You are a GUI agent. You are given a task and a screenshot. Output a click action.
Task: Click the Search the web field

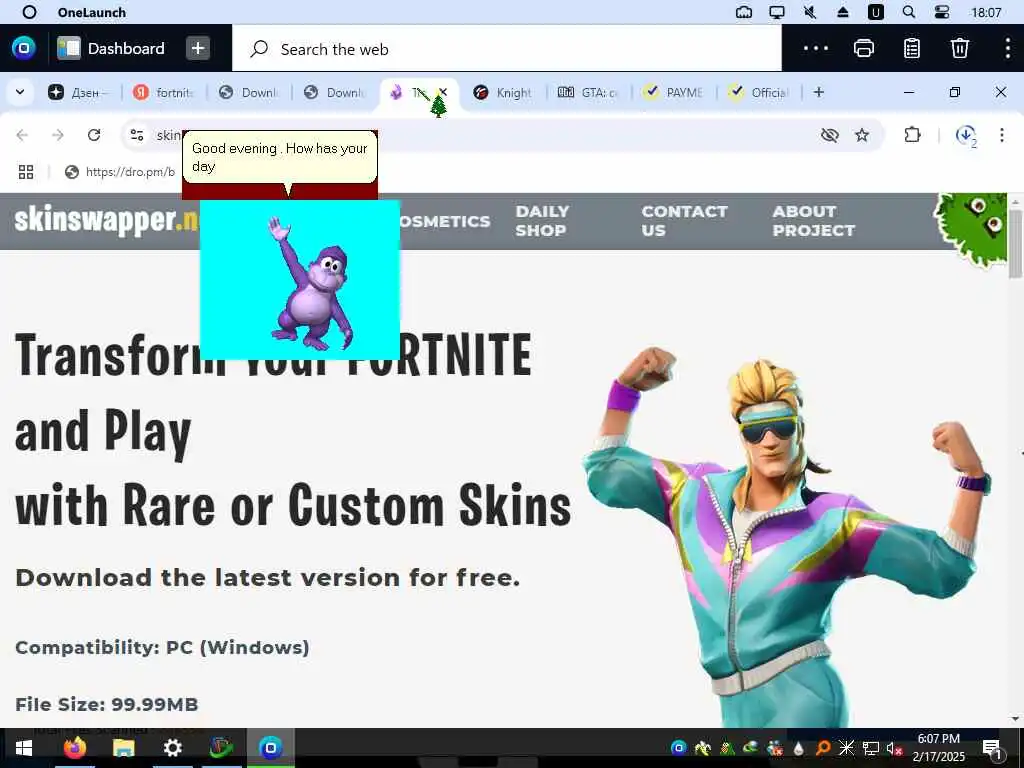(x=506, y=49)
